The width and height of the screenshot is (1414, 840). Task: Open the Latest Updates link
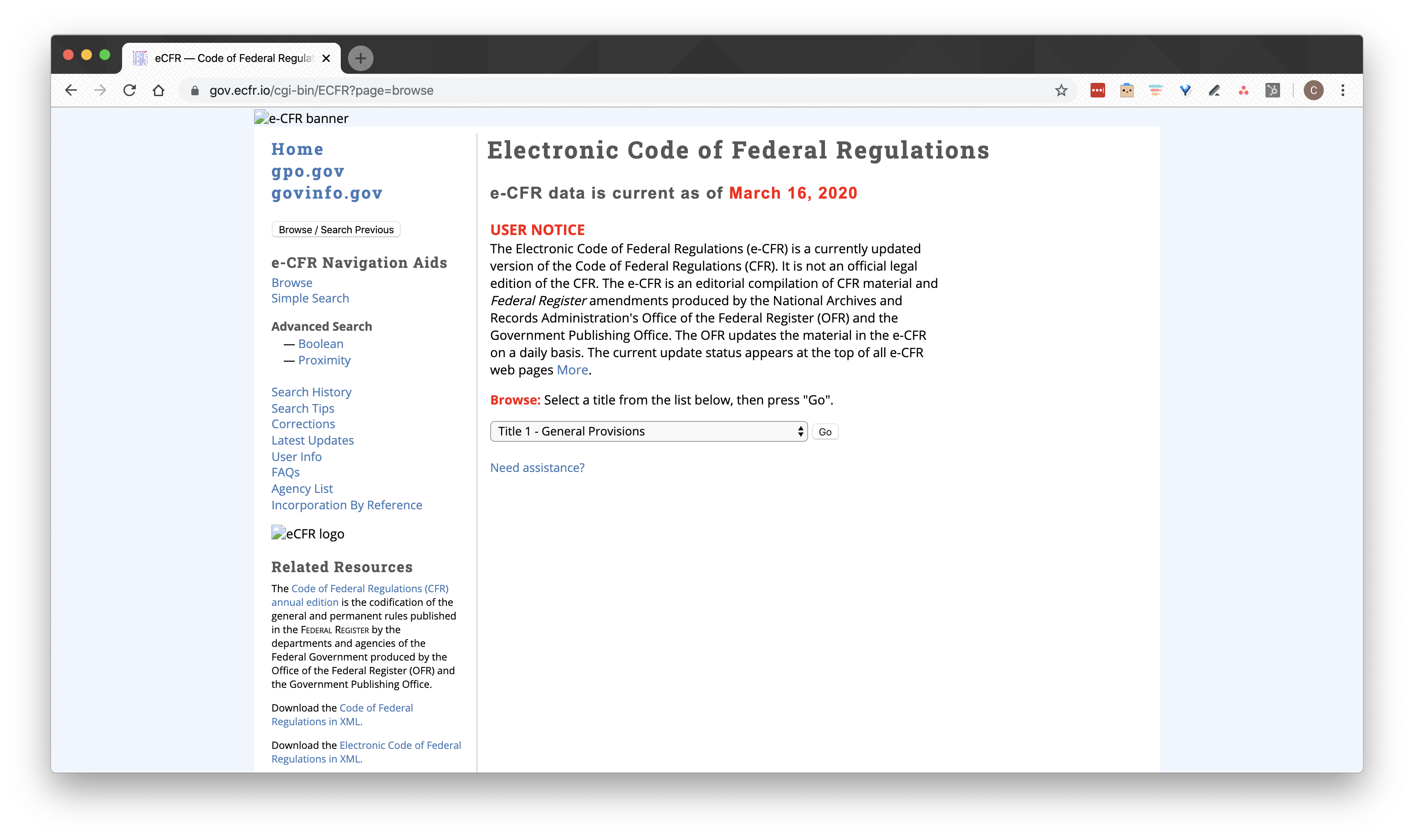[313, 440]
